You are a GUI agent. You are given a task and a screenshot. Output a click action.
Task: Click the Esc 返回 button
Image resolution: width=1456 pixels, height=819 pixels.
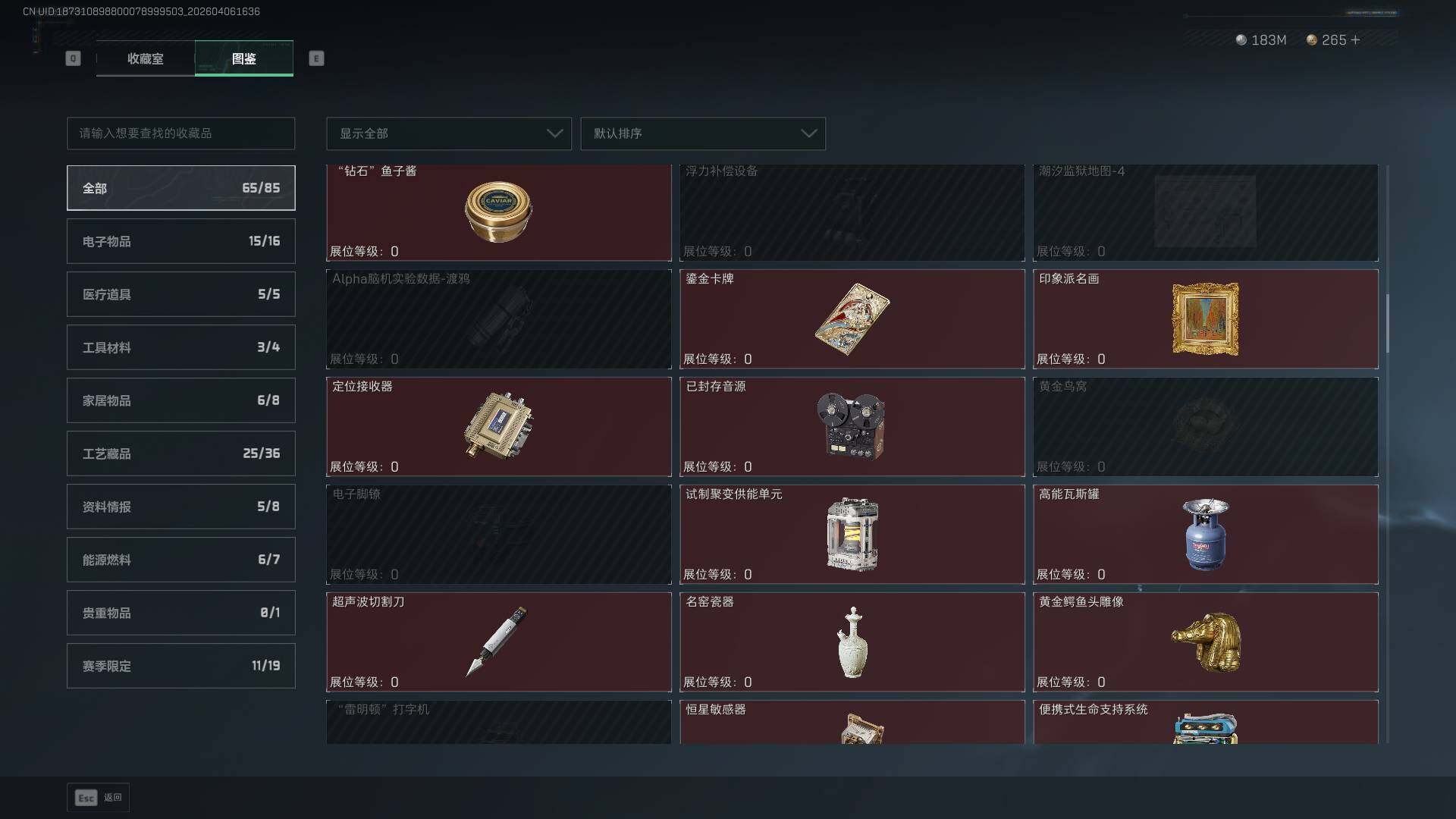pos(99,798)
